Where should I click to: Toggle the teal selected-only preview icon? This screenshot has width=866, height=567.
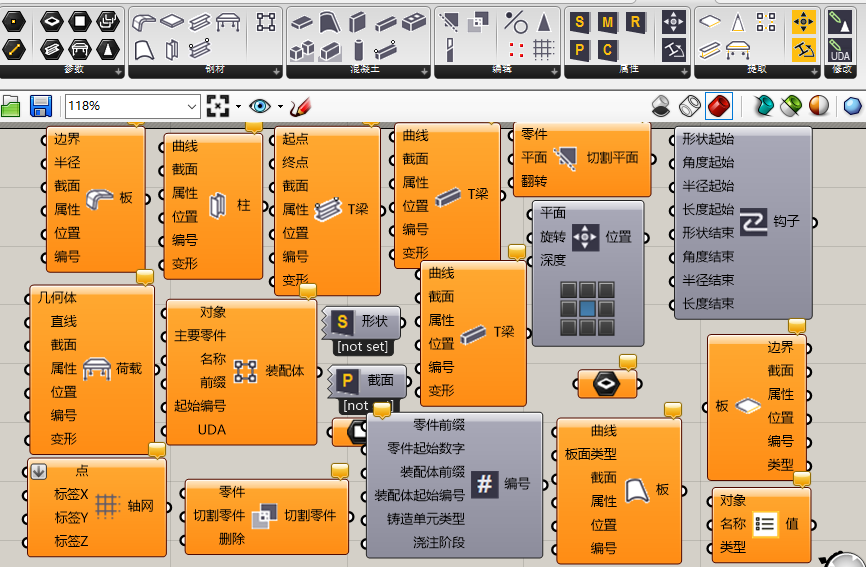pyautogui.click(x=764, y=105)
